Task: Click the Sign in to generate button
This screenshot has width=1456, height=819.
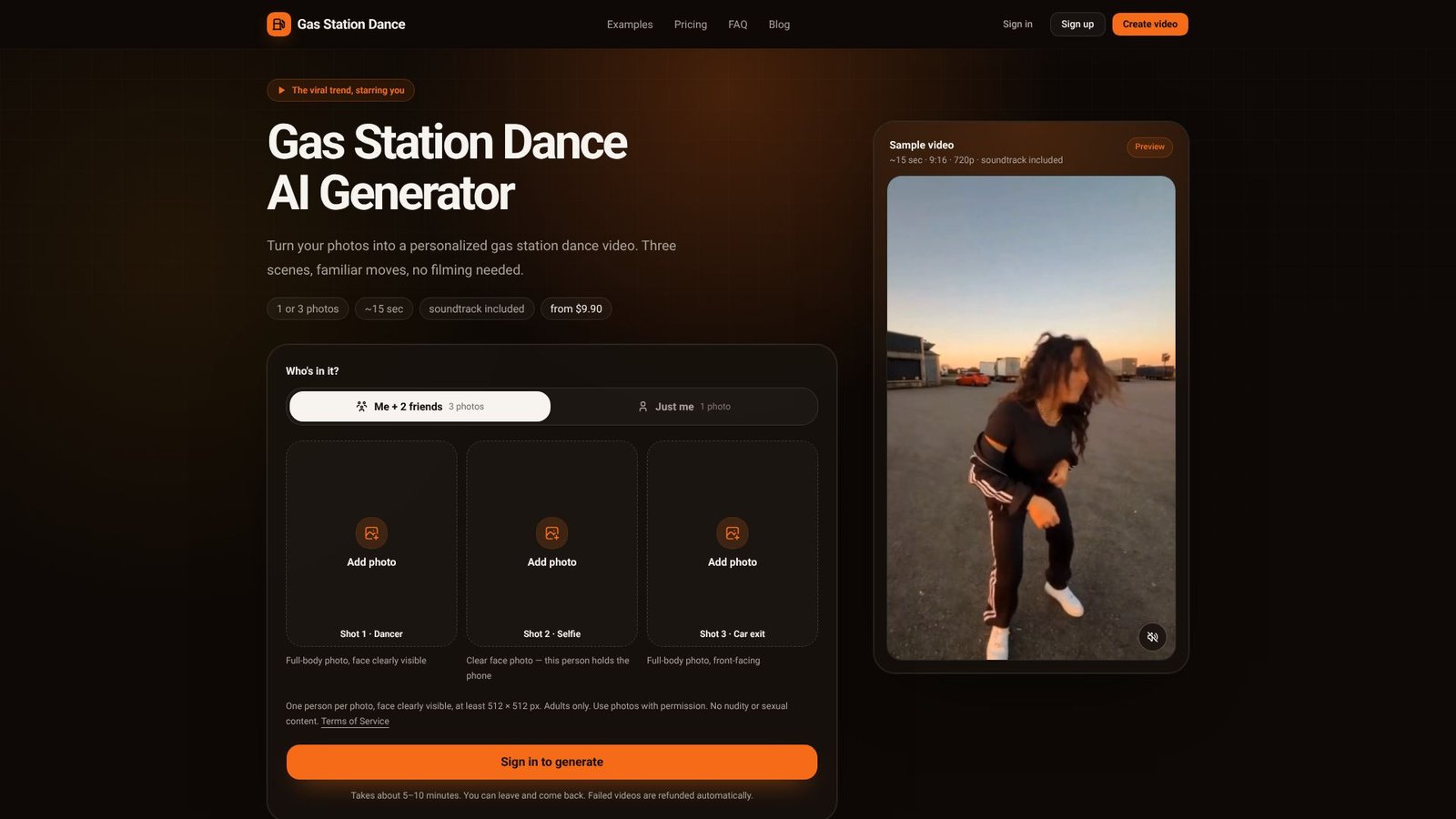Action: pos(551,763)
